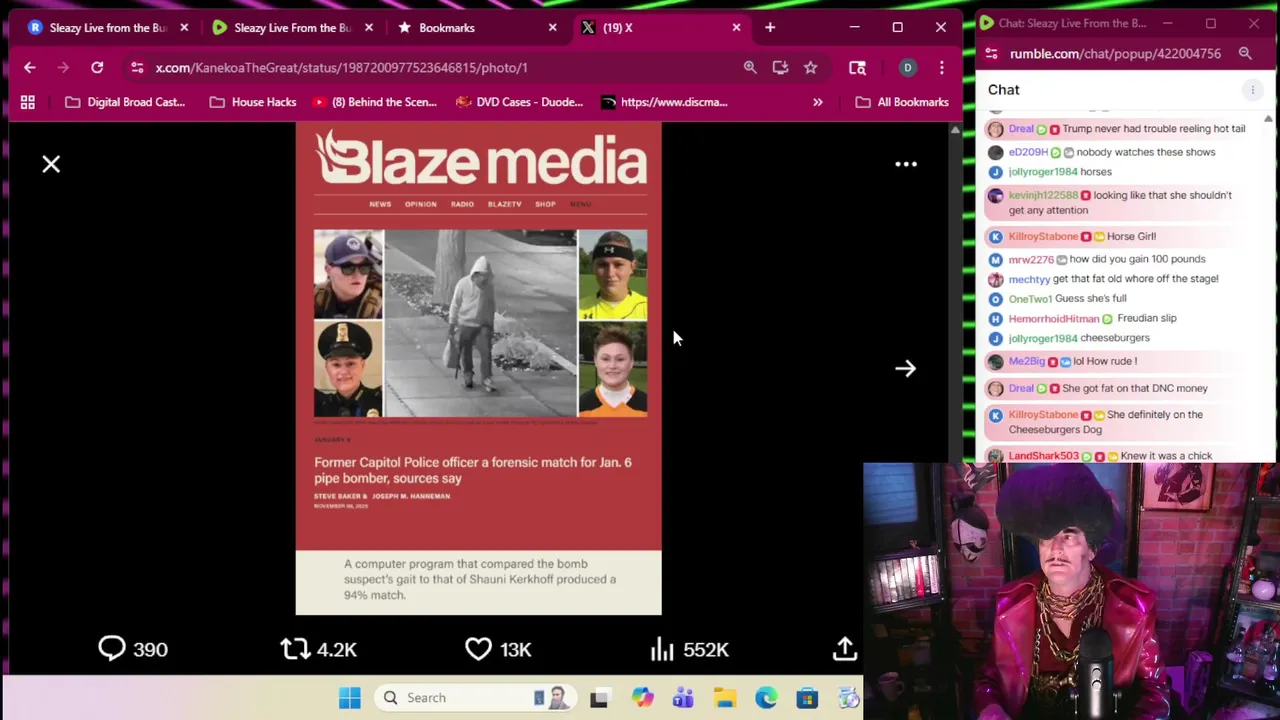The image size is (1280, 720).
Task: Click the page scrollbar up arrow
Action: pyautogui.click(x=954, y=130)
